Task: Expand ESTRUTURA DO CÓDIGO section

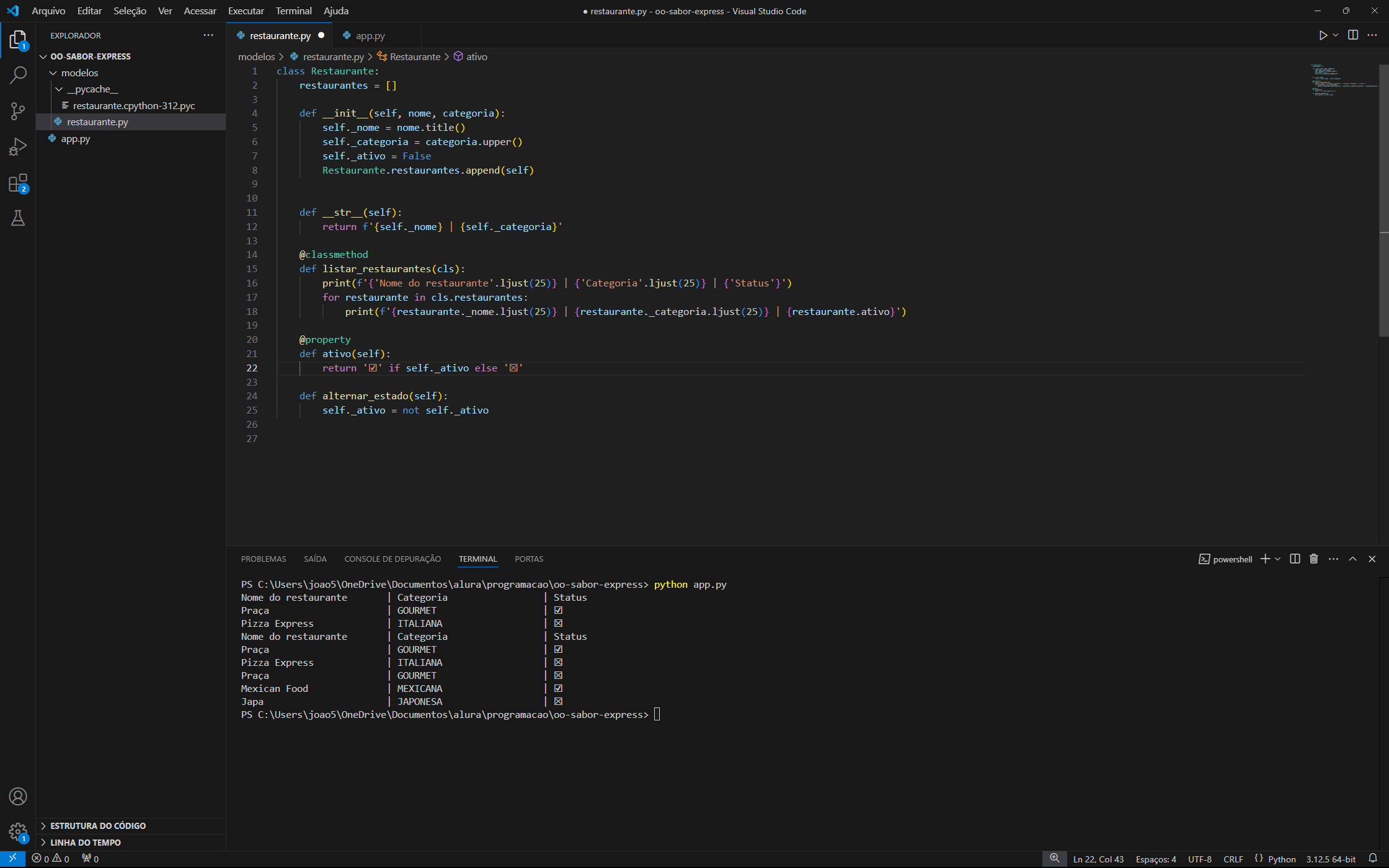Action: pos(131,826)
